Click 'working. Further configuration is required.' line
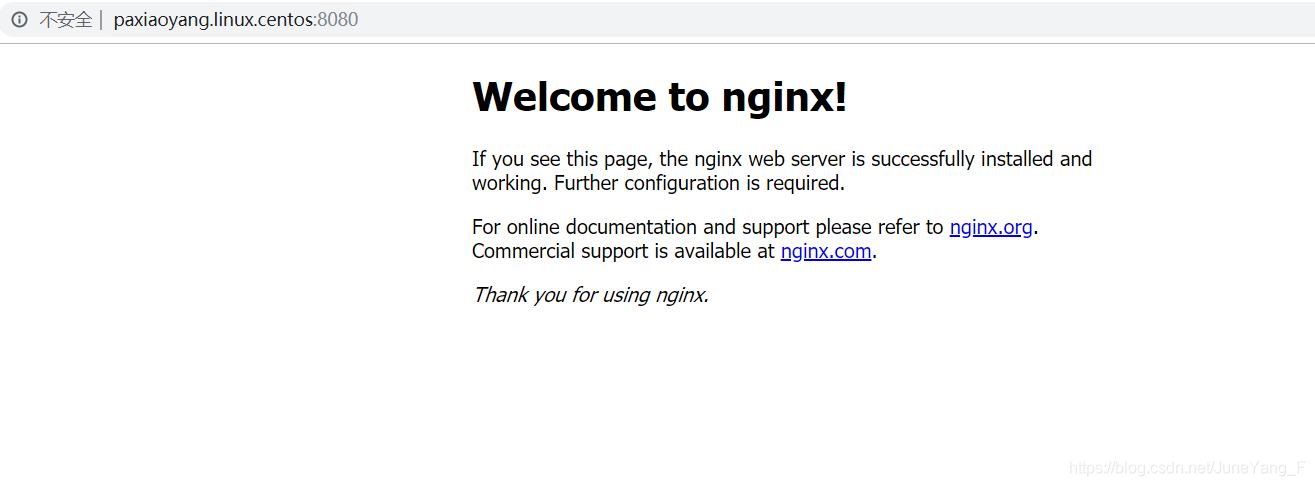Image resolution: width=1315 pixels, height=486 pixels. pyautogui.click(x=659, y=183)
